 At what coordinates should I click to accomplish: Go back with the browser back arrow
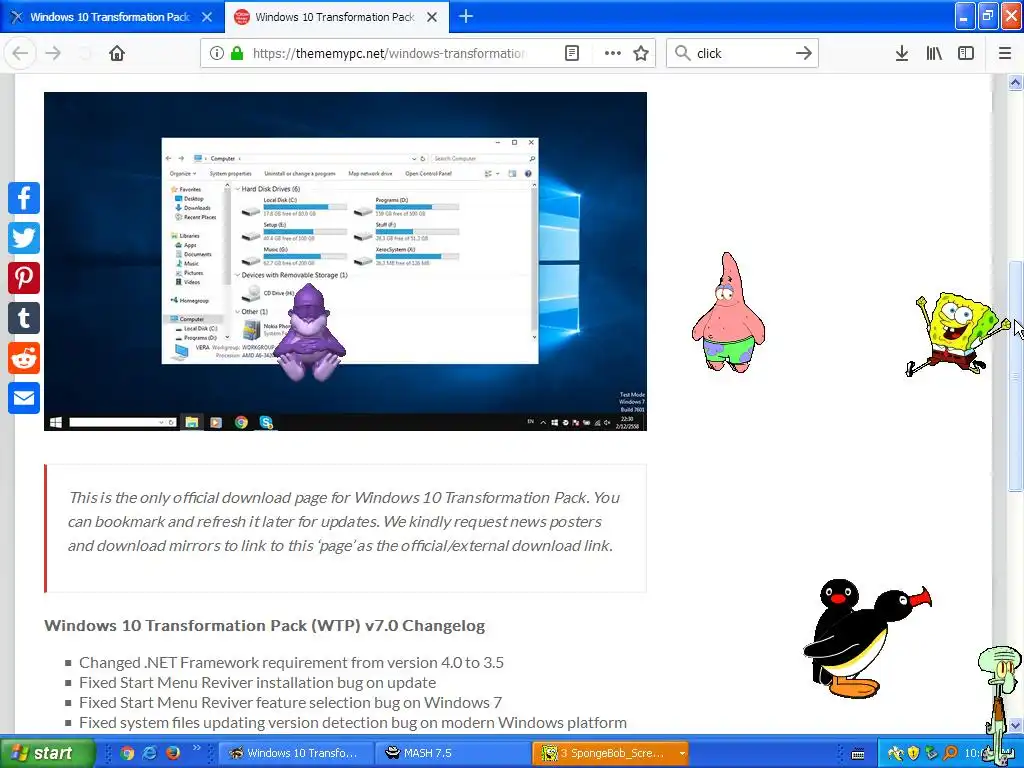pyautogui.click(x=20, y=53)
